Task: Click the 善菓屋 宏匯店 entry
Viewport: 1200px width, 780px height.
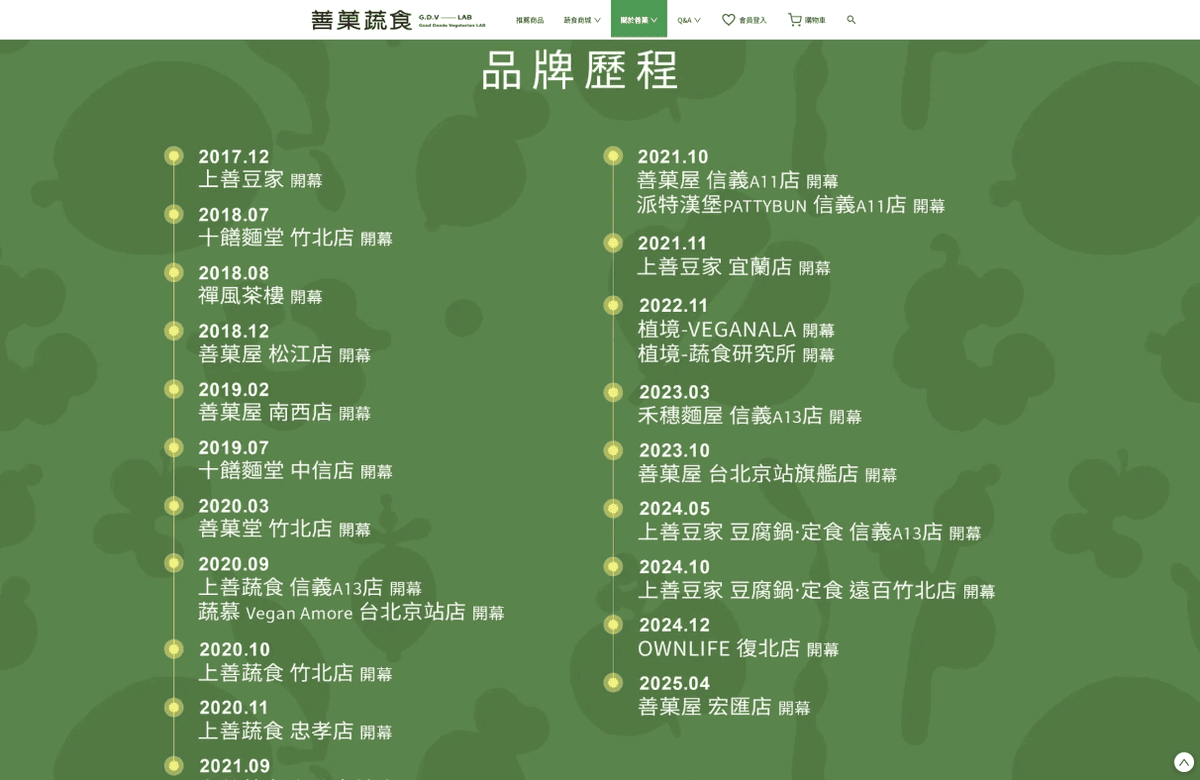Action: (704, 707)
